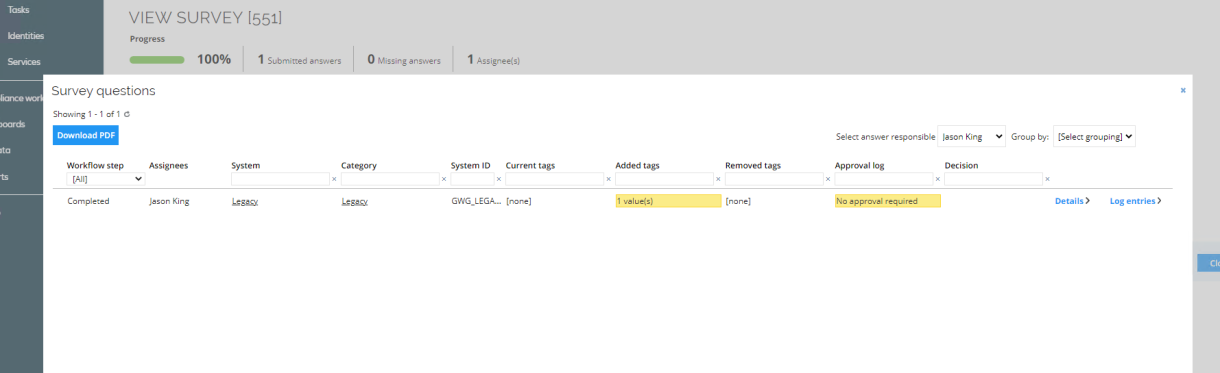The width and height of the screenshot is (1220, 373).
Task: Open the Workflow step filter dropdown
Action: pyautogui.click(x=105, y=179)
